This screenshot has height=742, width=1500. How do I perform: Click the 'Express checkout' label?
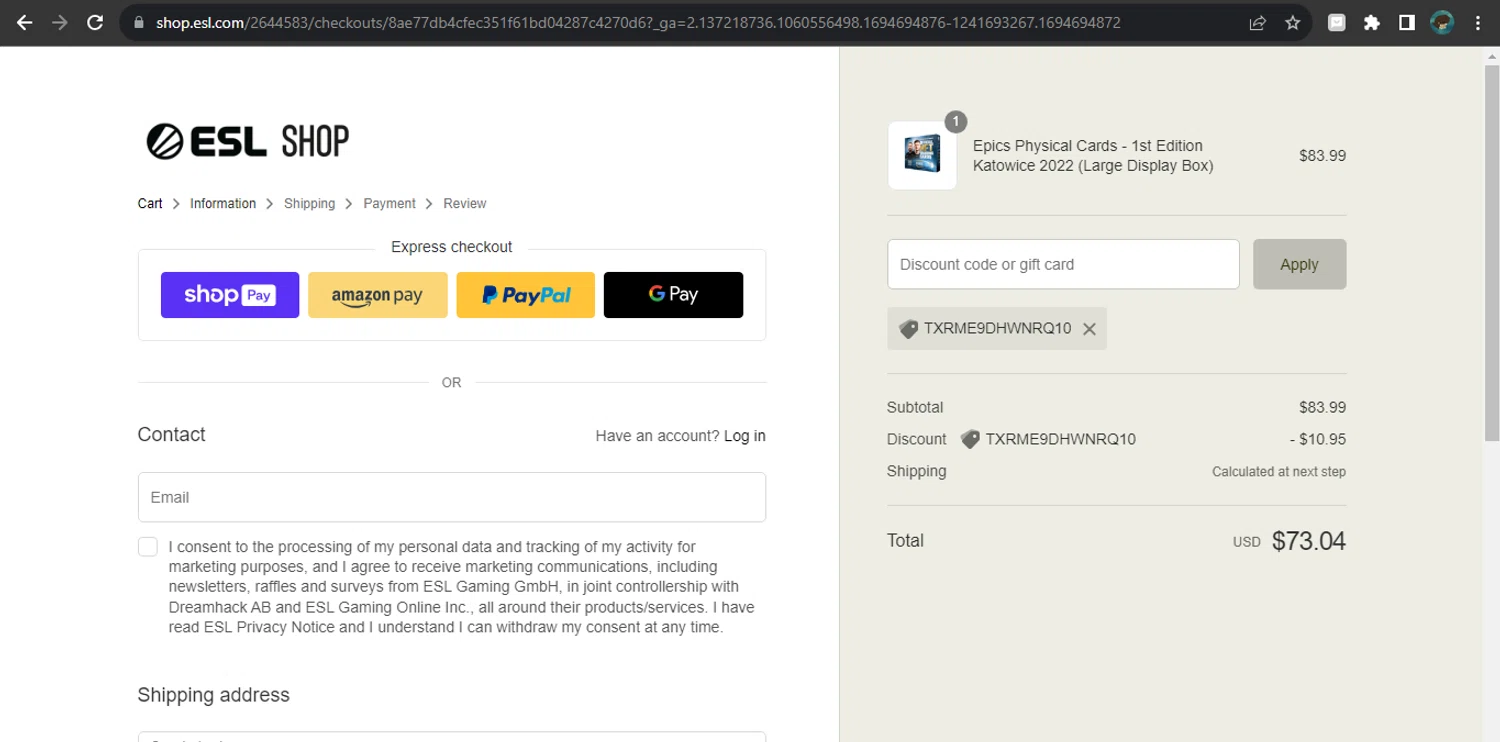[452, 247]
